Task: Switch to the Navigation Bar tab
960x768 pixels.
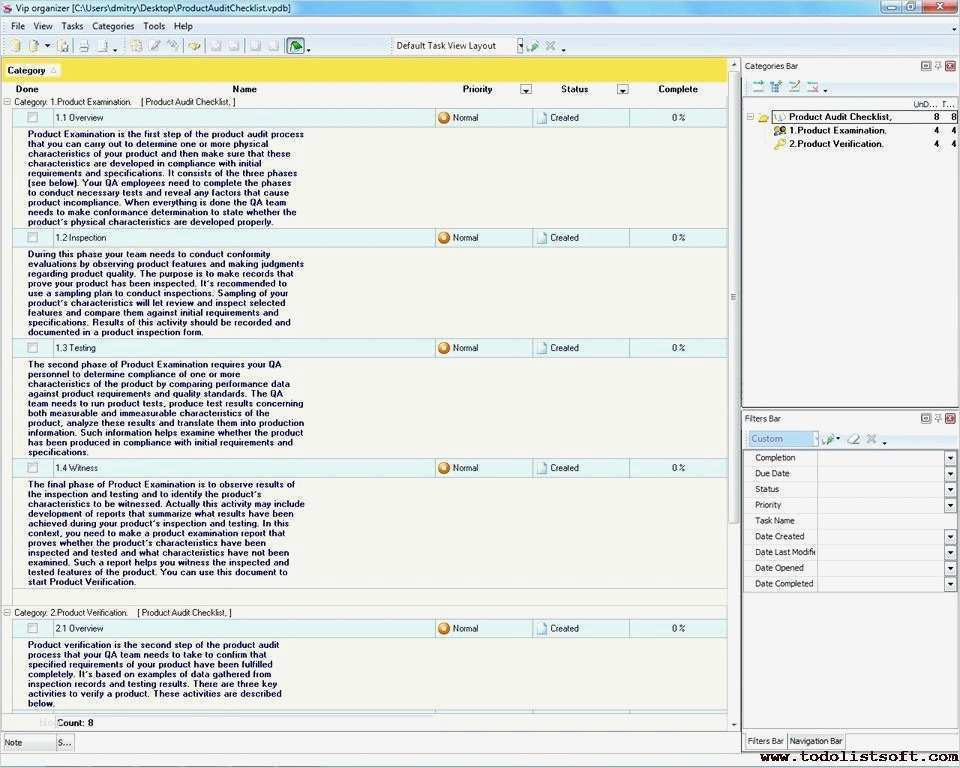Action: click(816, 741)
